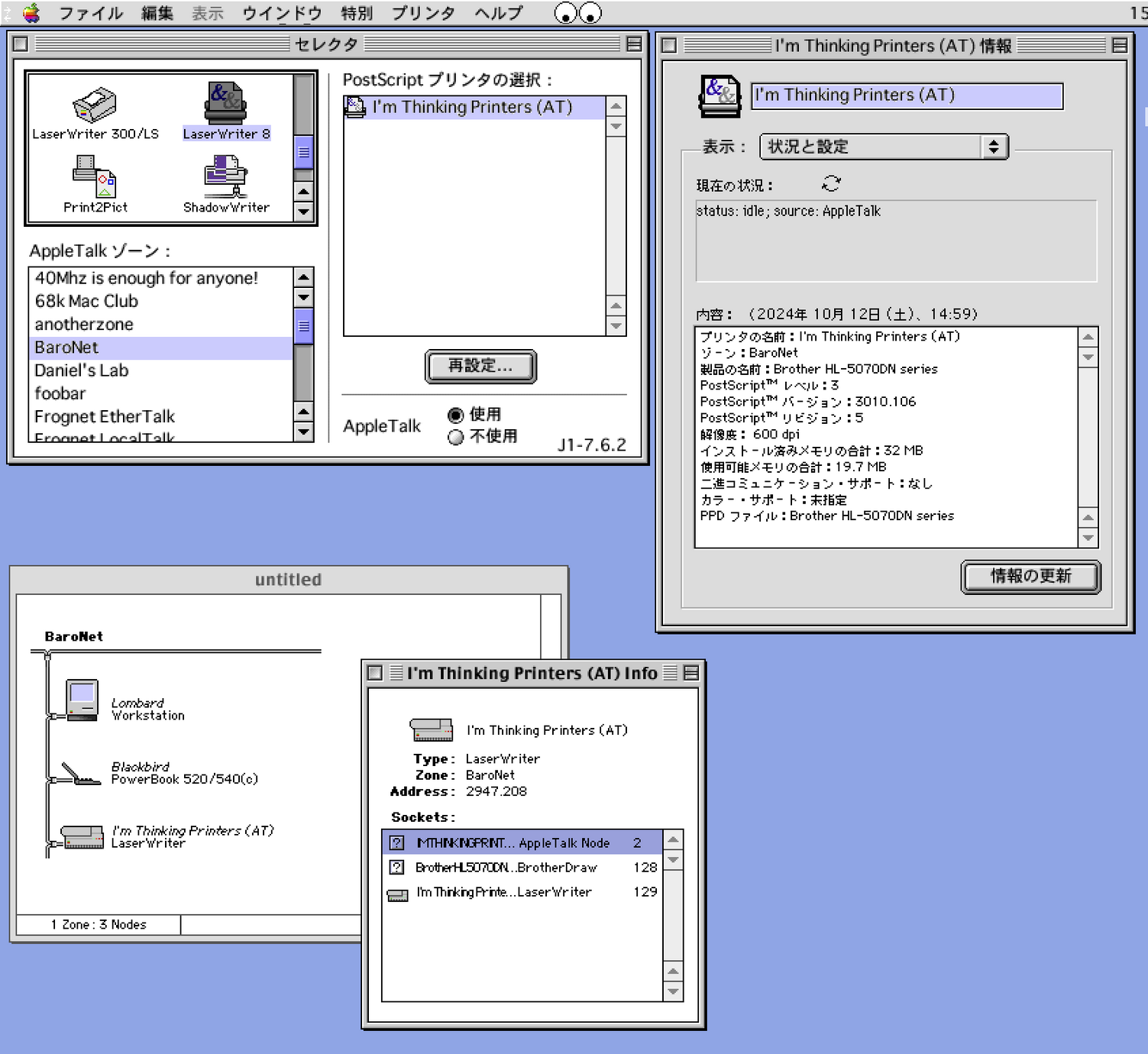The image size is (1148, 1054).
Task: Open the ヘルプ menu
Action: pyautogui.click(x=498, y=13)
